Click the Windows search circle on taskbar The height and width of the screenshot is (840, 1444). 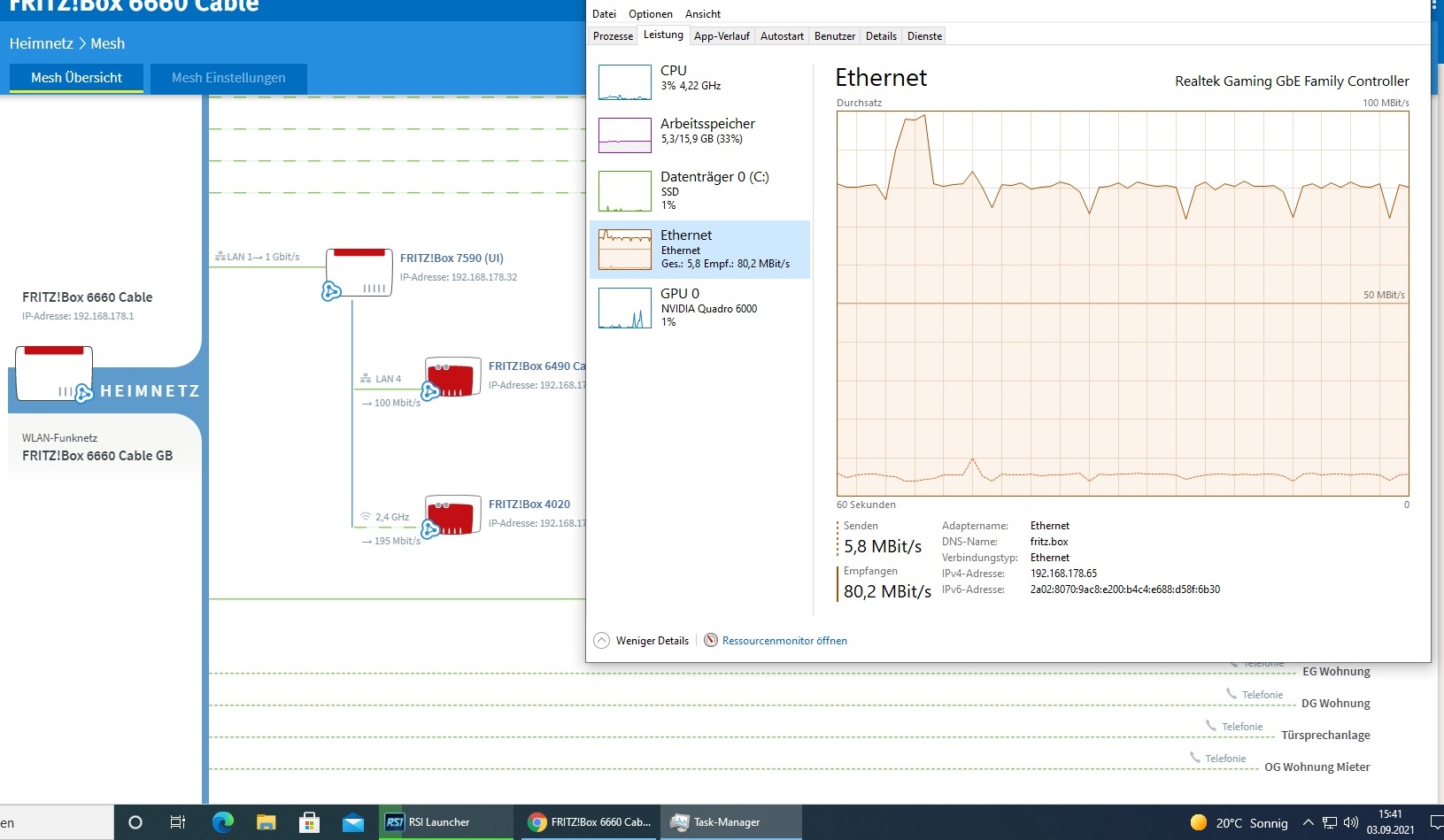pyautogui.click(x=135, y=822)
